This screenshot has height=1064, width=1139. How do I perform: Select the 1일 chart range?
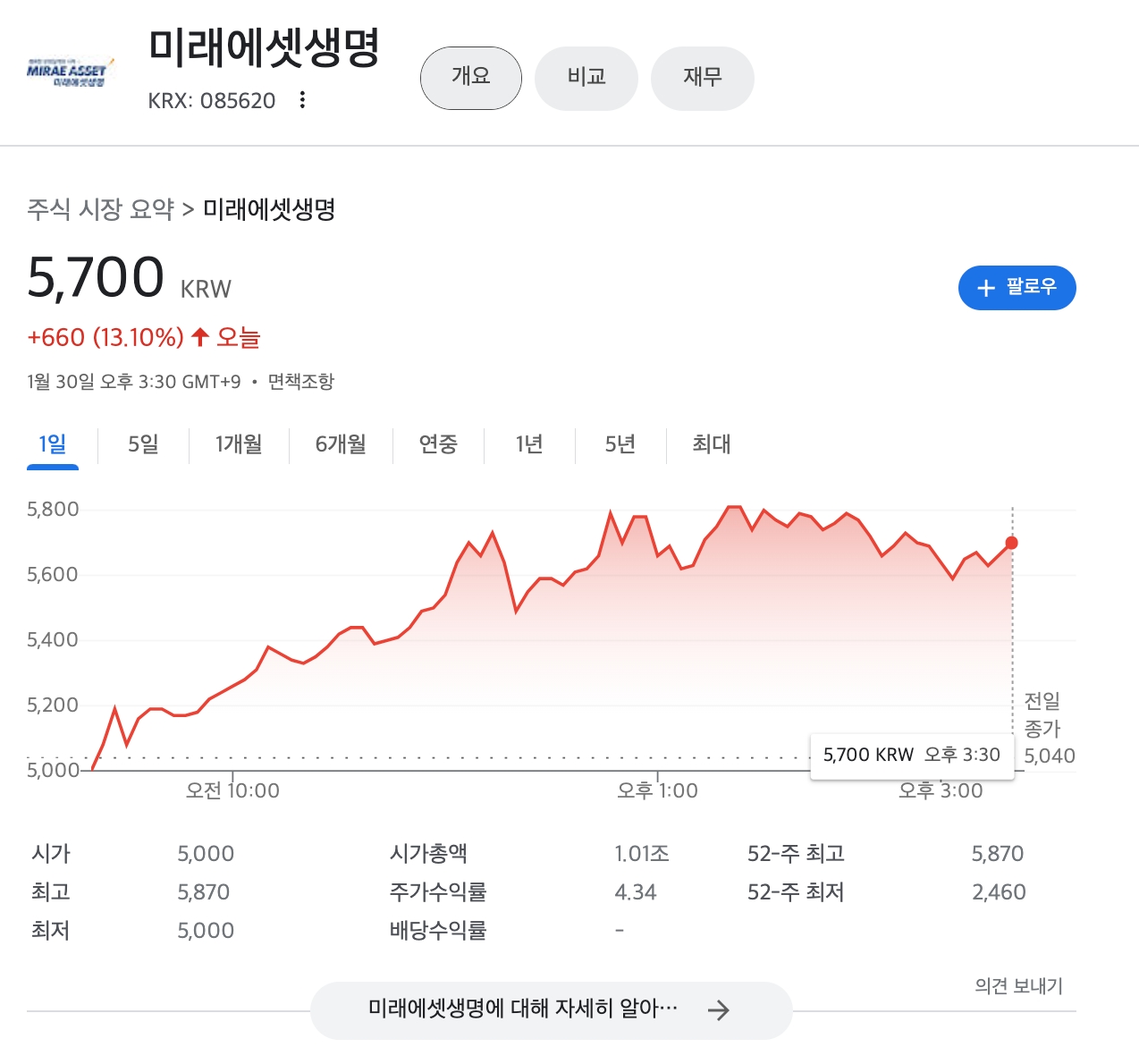(53, 444)
